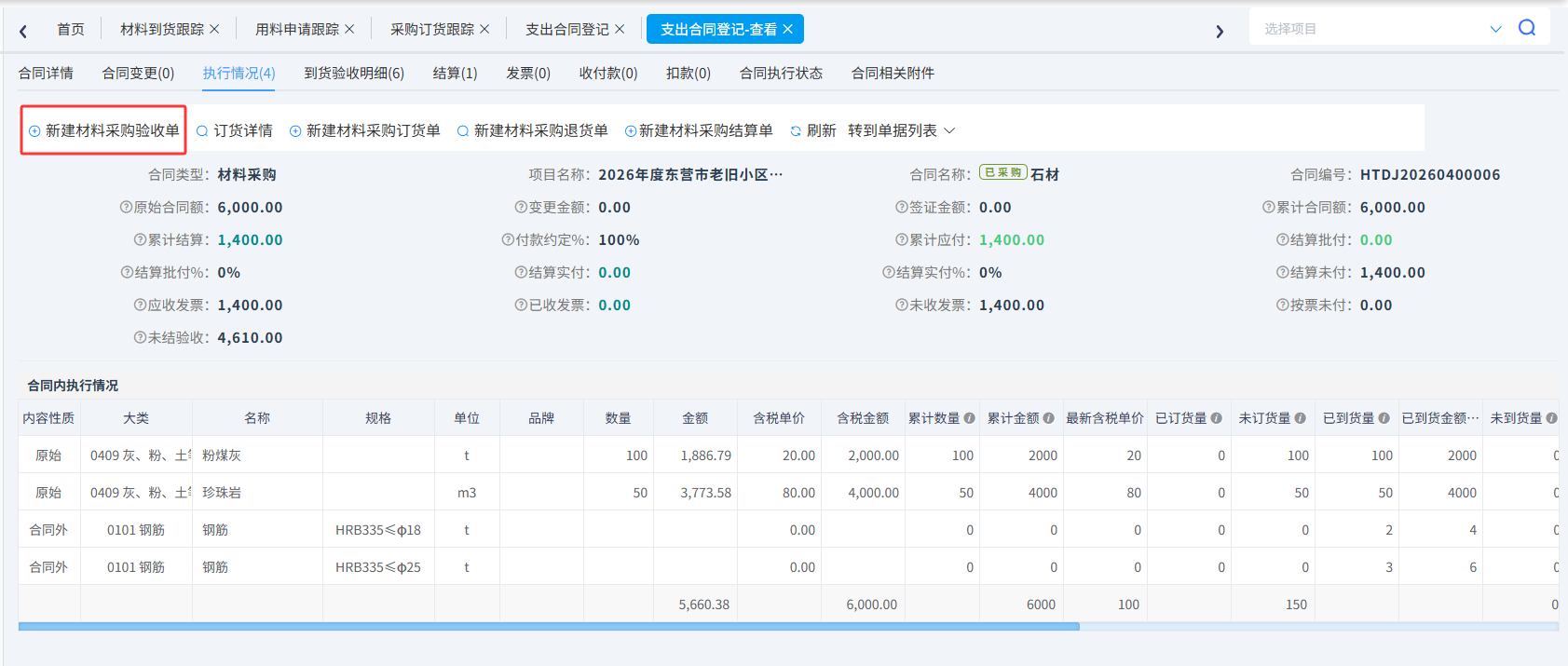Open the 合同相关附件 tab

[893, 73]
